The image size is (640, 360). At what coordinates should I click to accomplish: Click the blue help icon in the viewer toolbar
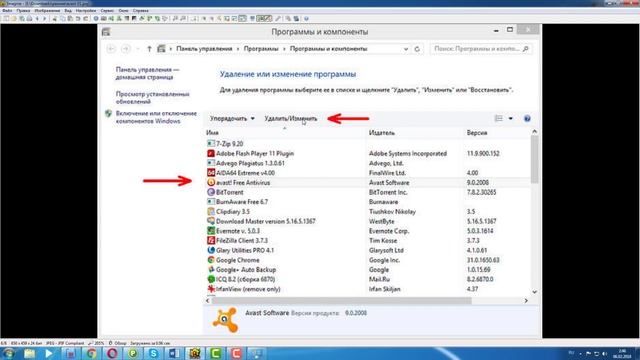[306, 18]
